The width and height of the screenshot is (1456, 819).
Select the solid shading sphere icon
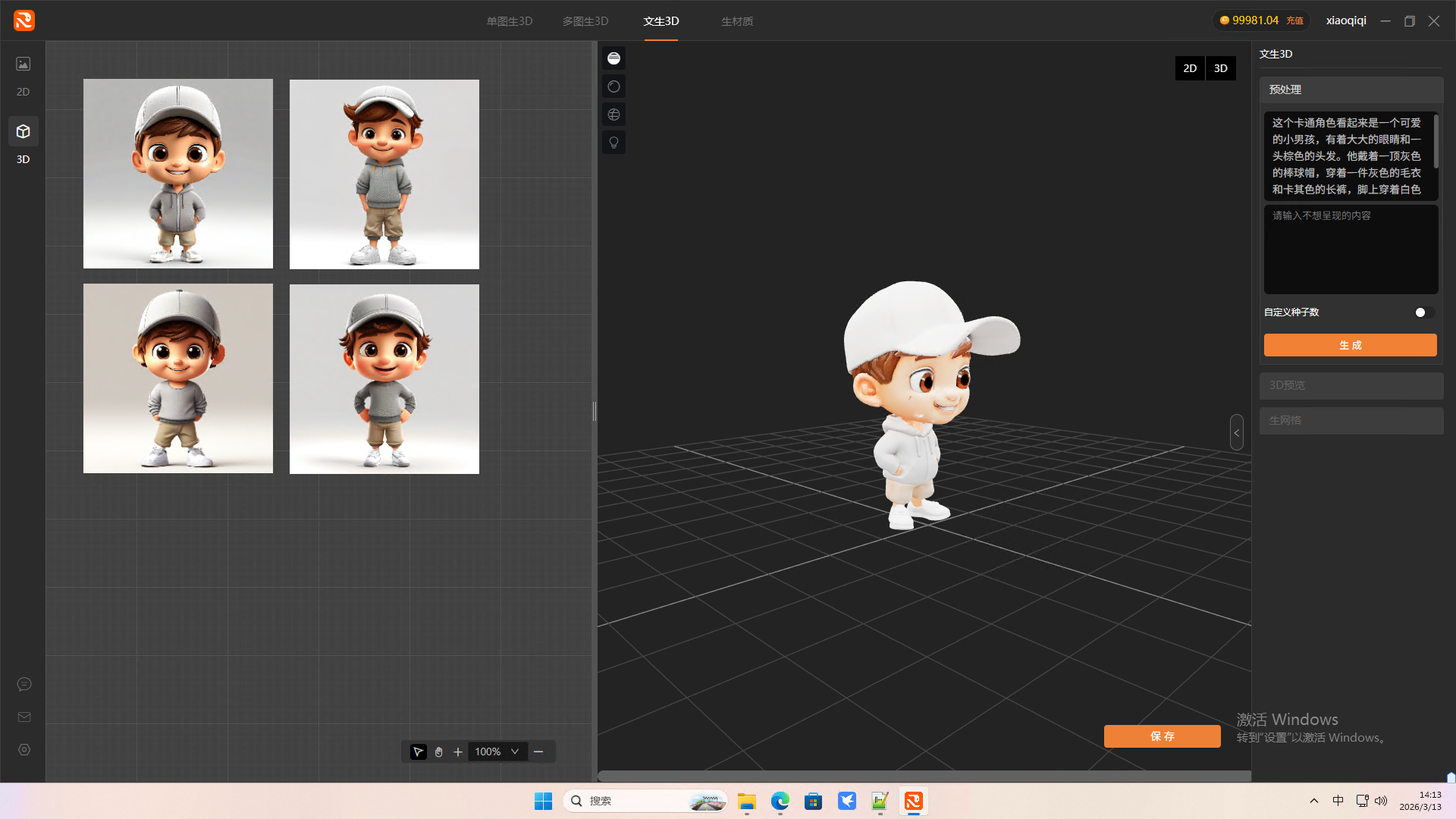613,58
